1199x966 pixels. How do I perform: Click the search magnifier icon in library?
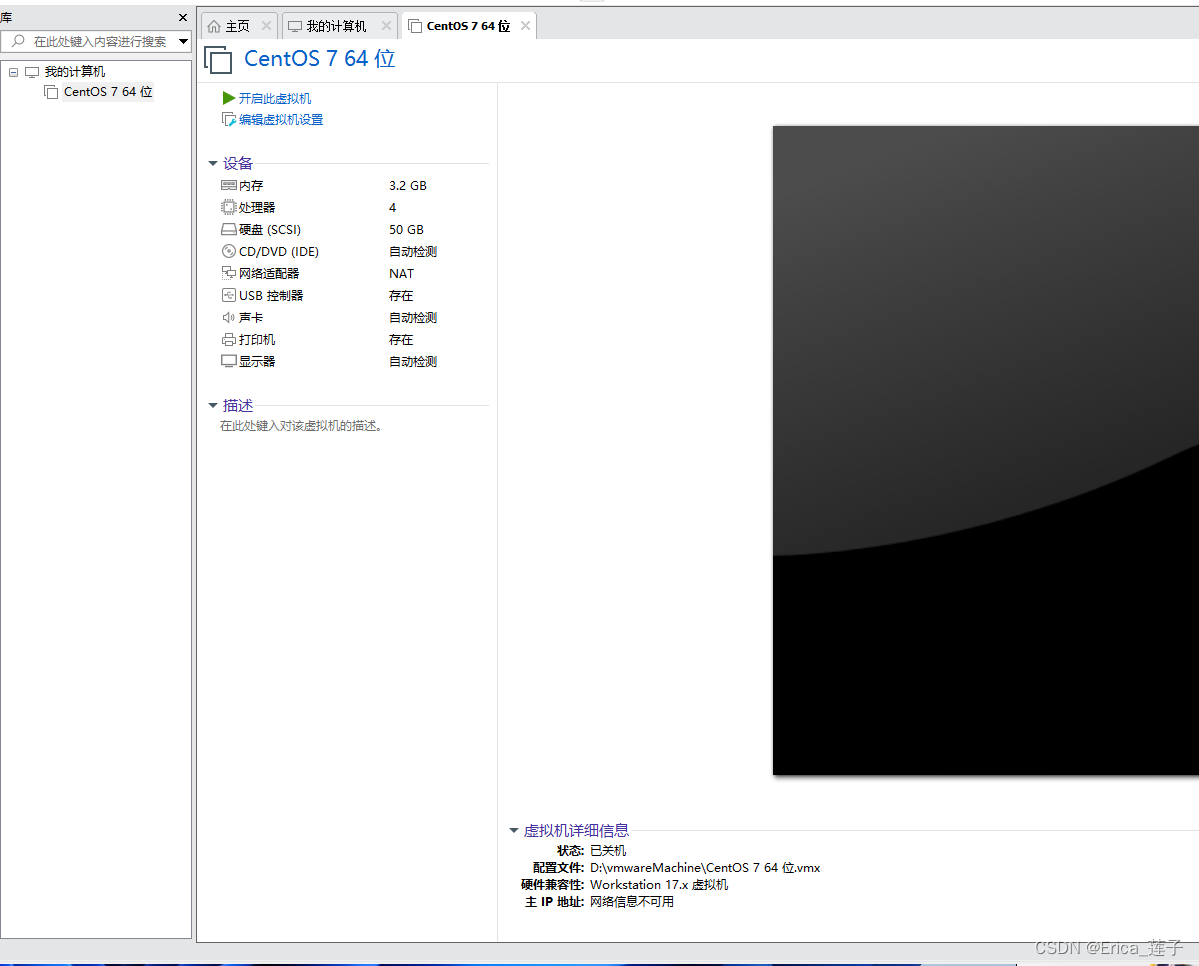[x=18, y=41]
